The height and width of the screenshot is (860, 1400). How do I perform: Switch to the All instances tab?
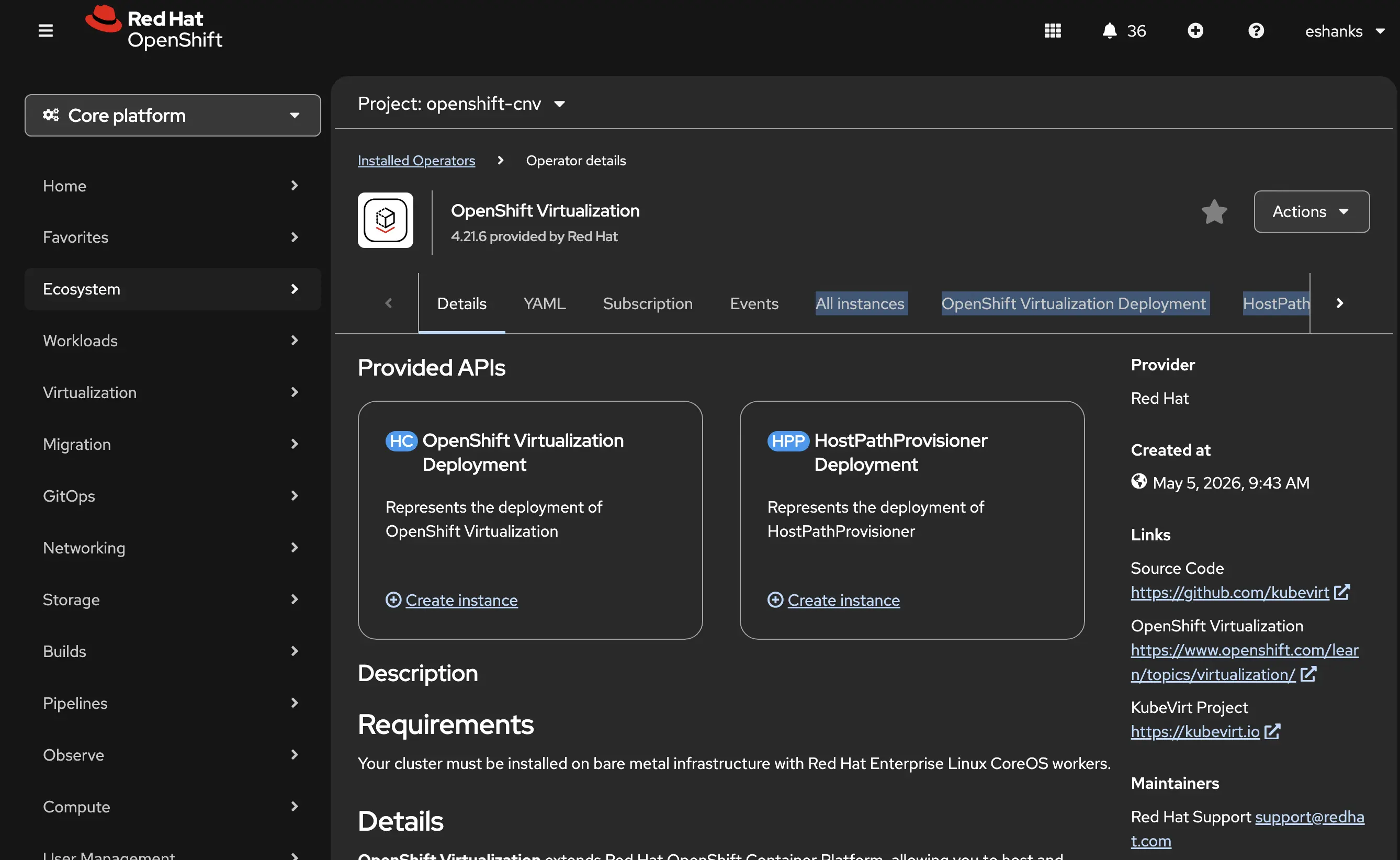[860, 303]
